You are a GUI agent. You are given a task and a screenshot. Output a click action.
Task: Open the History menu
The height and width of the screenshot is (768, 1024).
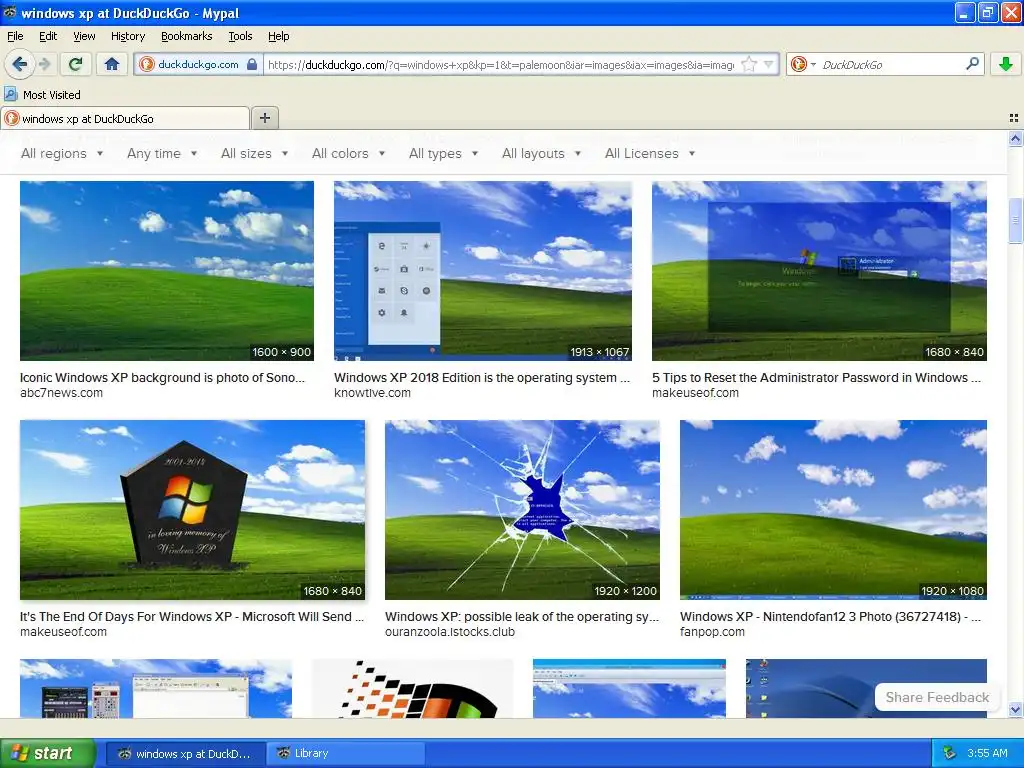click(127, 36)
